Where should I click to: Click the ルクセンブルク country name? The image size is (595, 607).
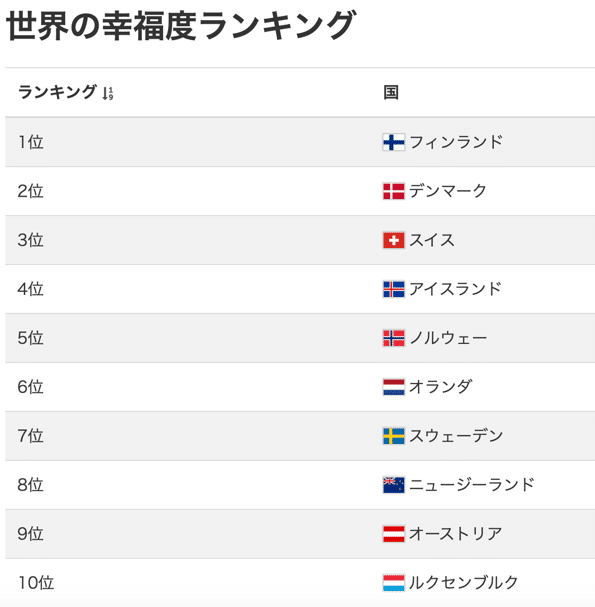(464, 583)
